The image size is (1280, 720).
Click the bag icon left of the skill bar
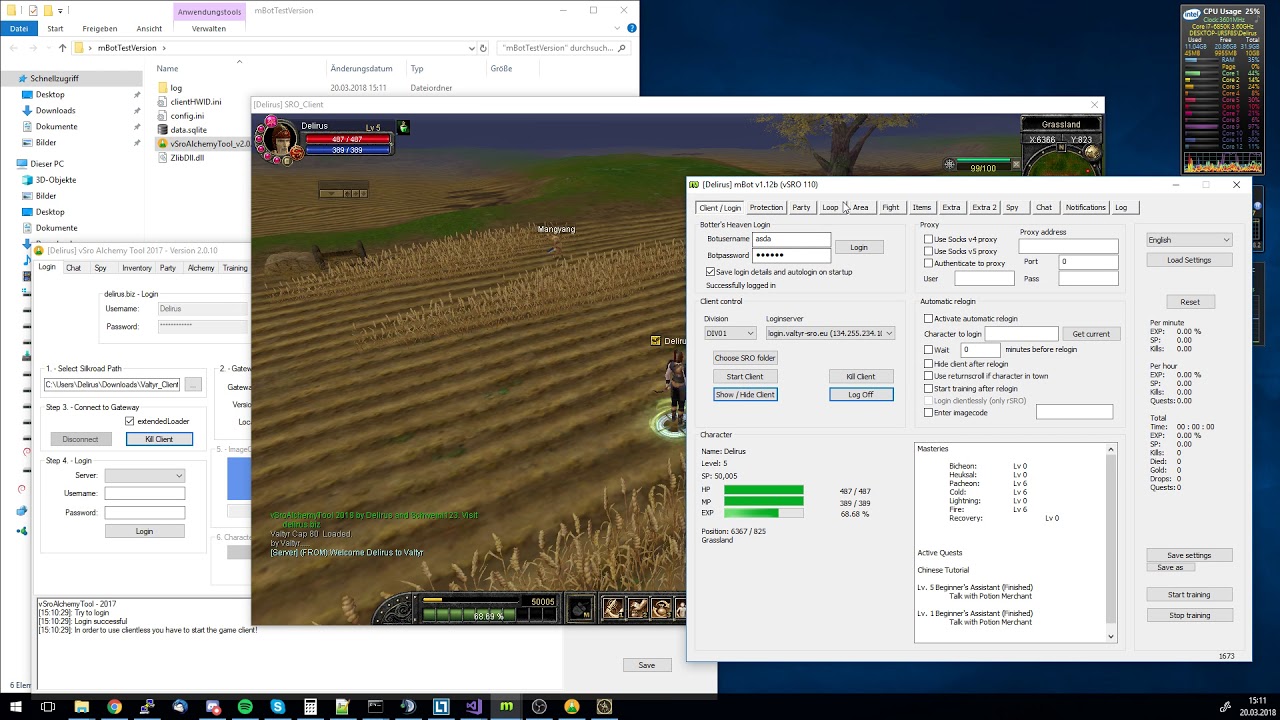[580, 607]
